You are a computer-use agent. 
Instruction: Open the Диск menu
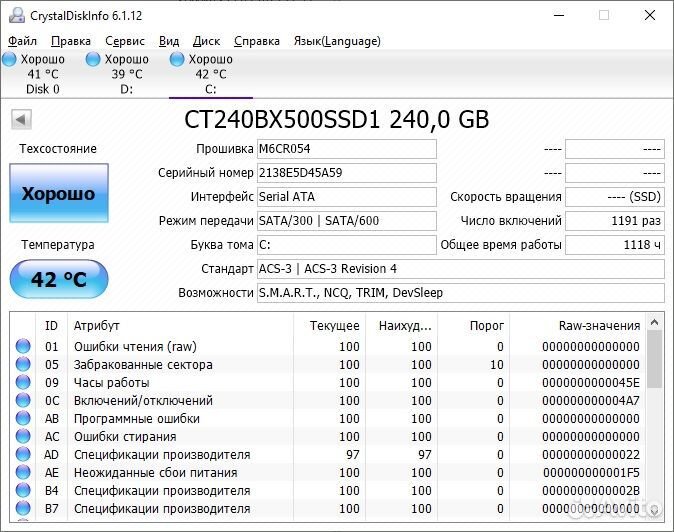(x=206, y=41)
